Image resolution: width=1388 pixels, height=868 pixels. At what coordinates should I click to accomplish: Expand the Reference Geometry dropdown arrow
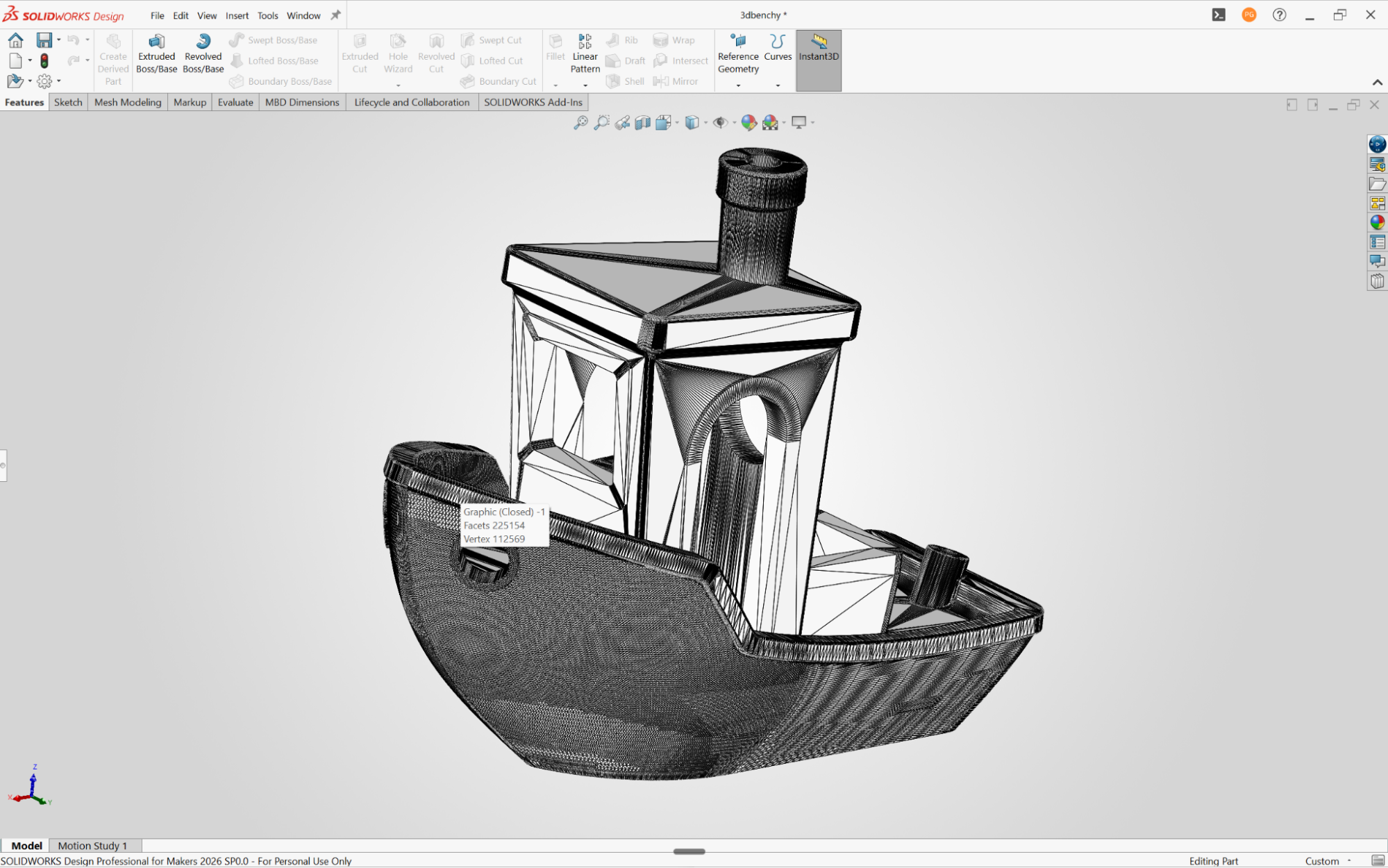(738, 85)
